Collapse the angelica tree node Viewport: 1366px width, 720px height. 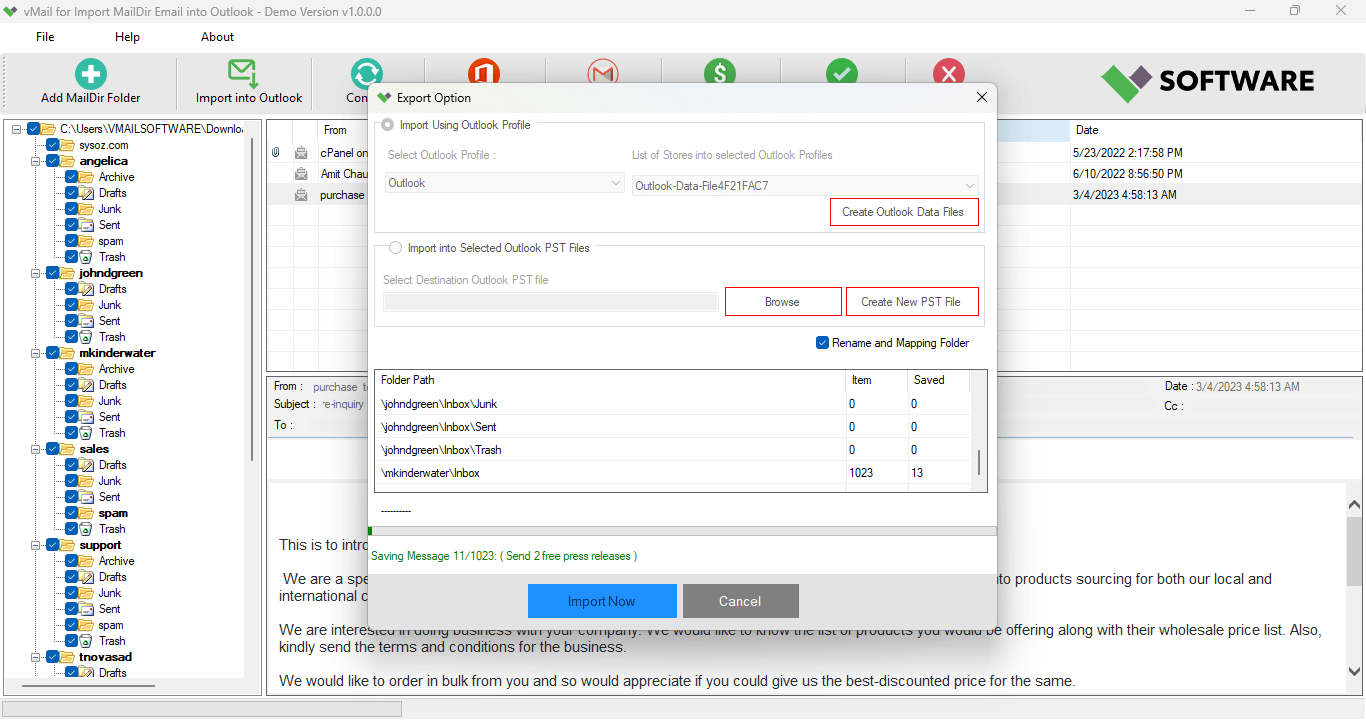pos(36,161)
